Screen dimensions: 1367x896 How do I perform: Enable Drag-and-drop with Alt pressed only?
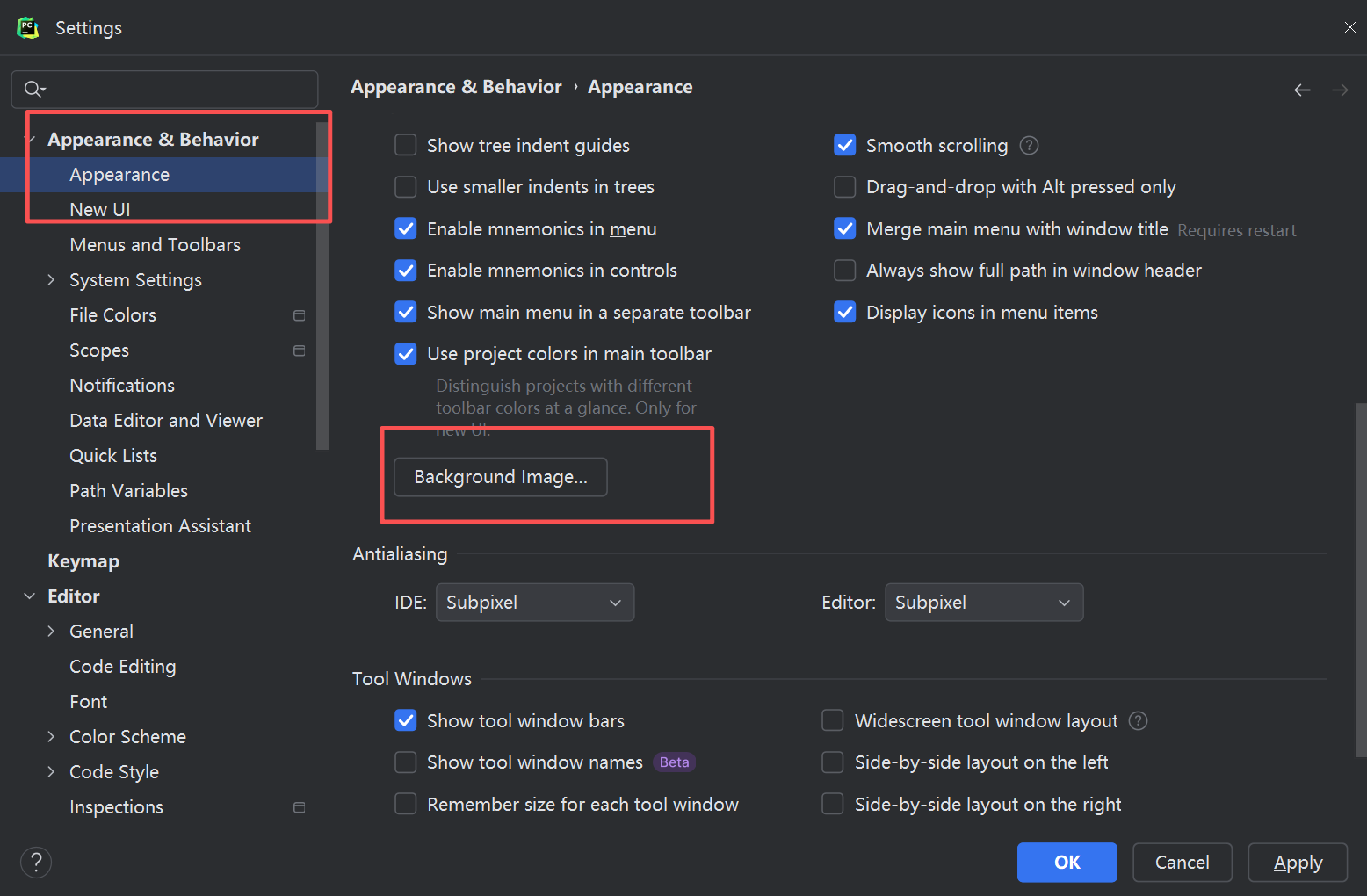(x=844, y=187)
